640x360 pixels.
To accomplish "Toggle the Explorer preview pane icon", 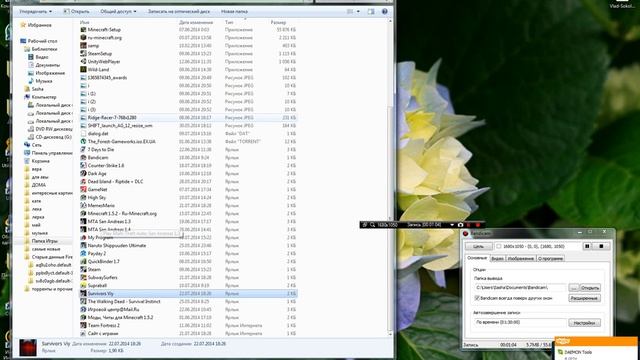I will [371, 11].
